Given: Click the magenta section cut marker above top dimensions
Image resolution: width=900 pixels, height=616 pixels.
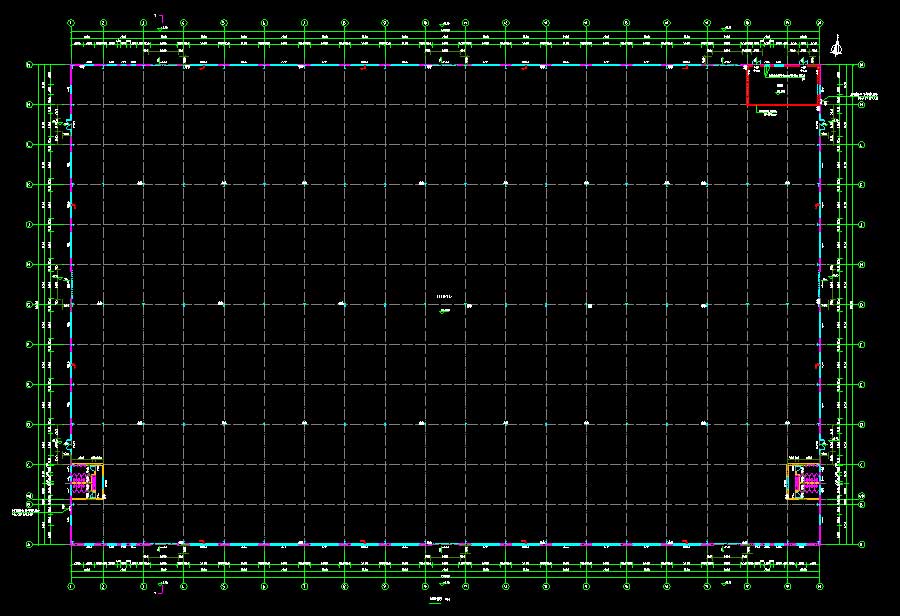Looking at the screenshot, I should point(163,18).
